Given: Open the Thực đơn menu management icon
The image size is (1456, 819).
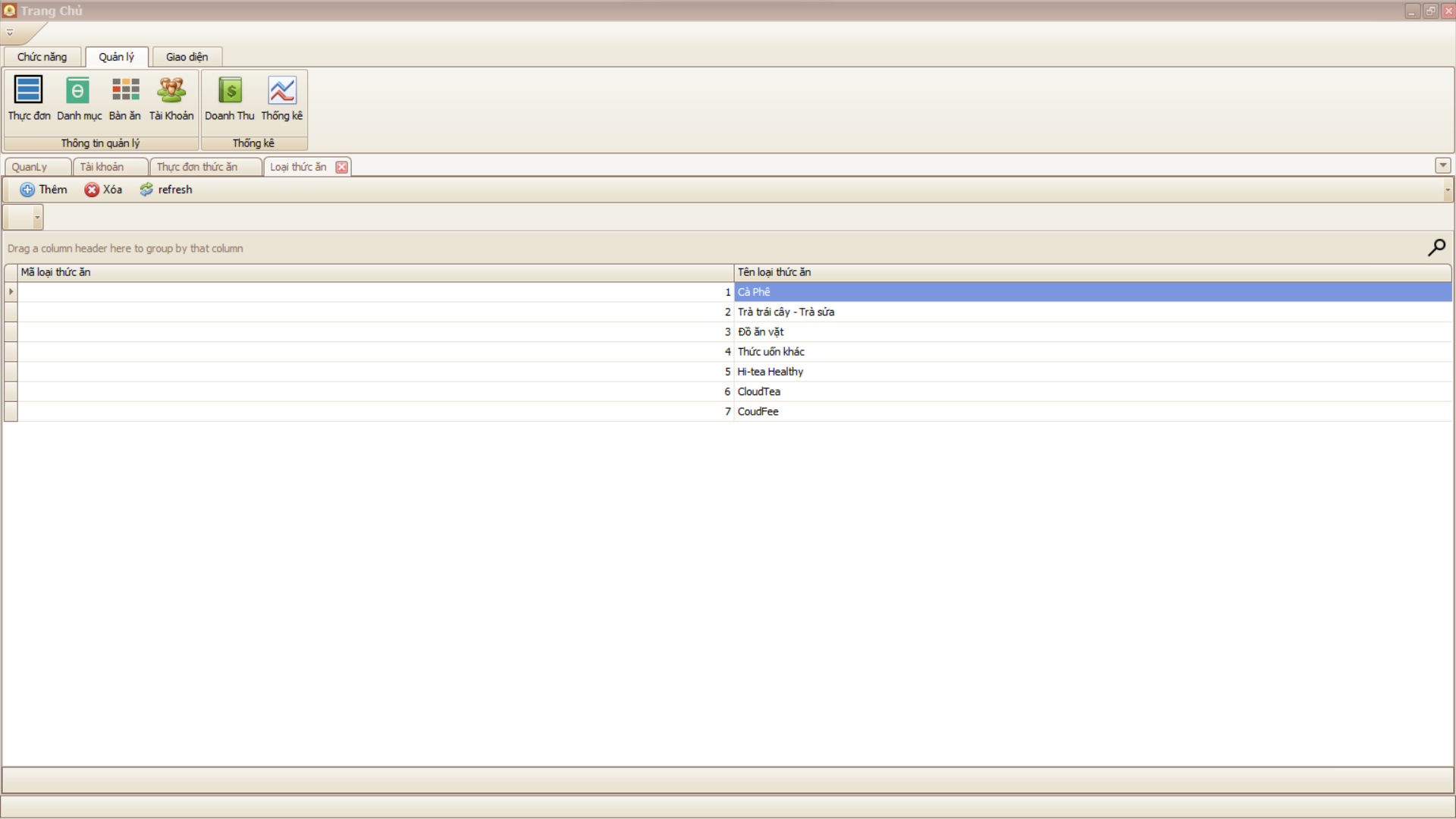Looking at the screenshot, I should [x=29, y=98].
